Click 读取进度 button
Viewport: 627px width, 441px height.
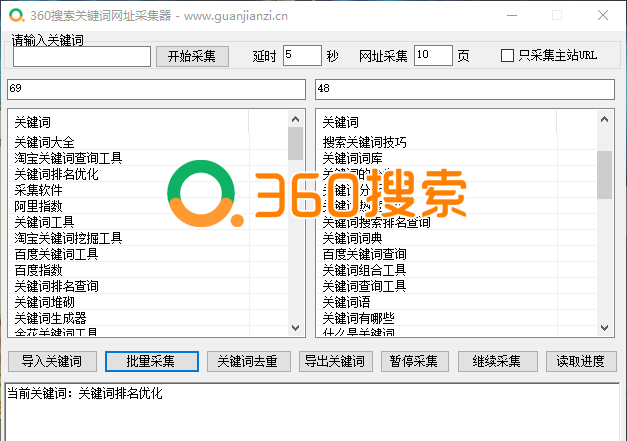pos(581,361)
